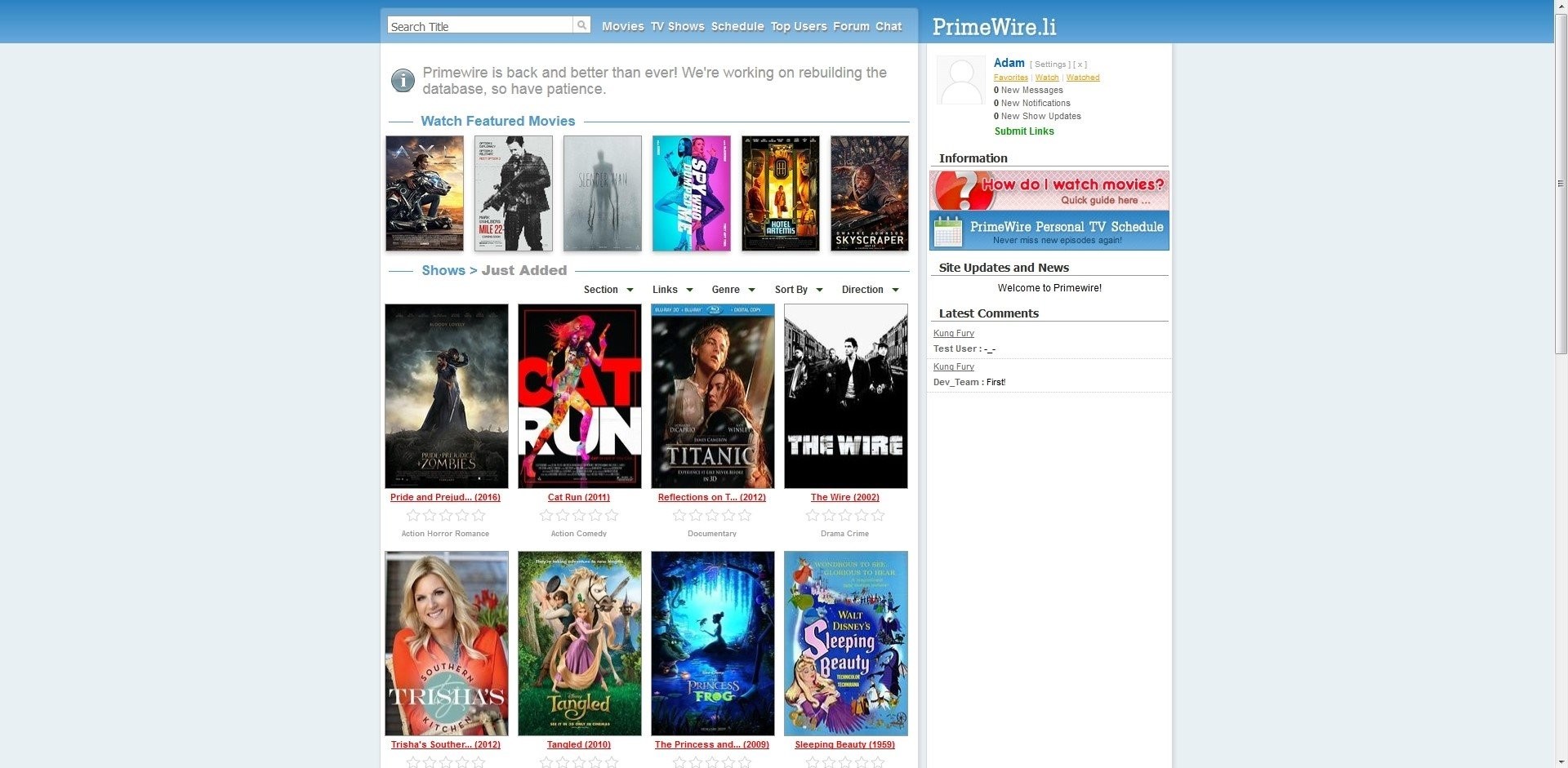Click the page vertical scrollbar thumb
This screenshot has width=1568, height=768.
pyautogui.click(x=1561, y=184)
